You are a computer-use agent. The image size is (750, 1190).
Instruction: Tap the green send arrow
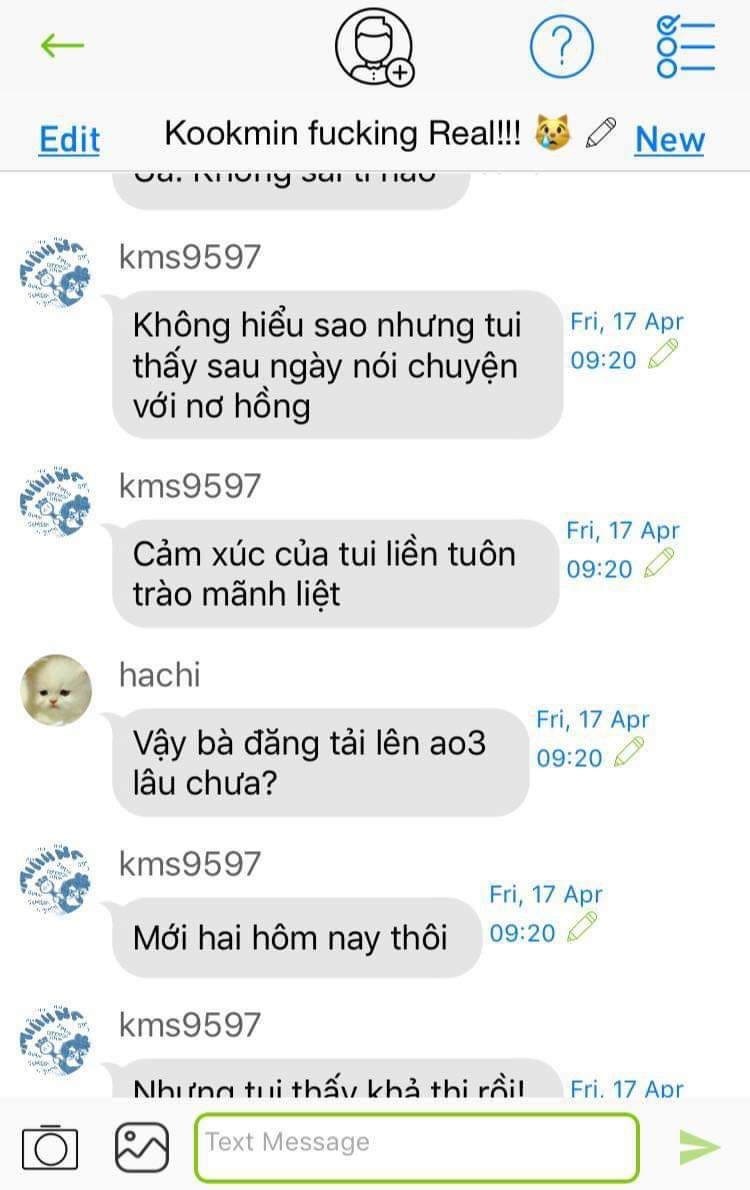699,1147
